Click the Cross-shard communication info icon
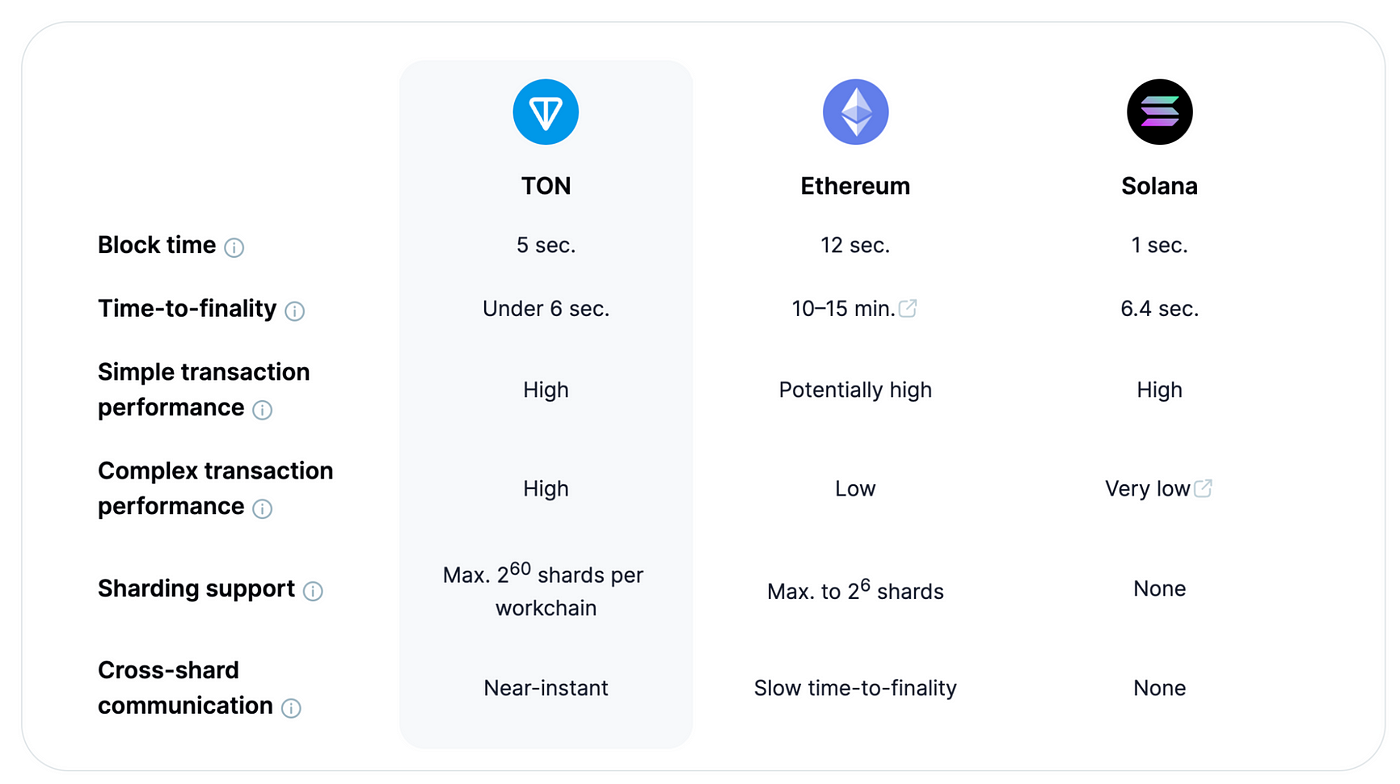 coord(291,708)
